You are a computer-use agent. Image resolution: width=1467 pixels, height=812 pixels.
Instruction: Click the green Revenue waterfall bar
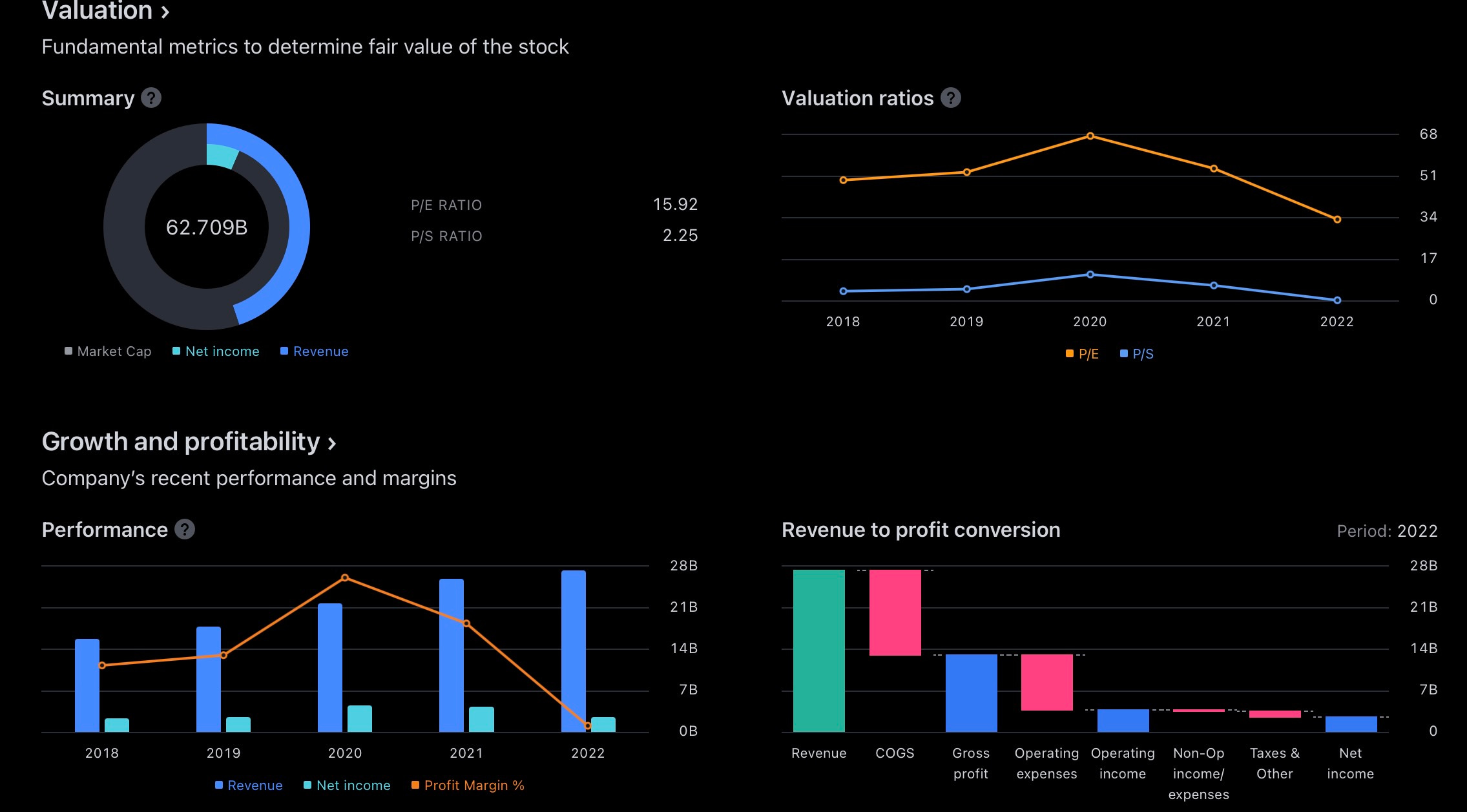(x=818, y=651)
